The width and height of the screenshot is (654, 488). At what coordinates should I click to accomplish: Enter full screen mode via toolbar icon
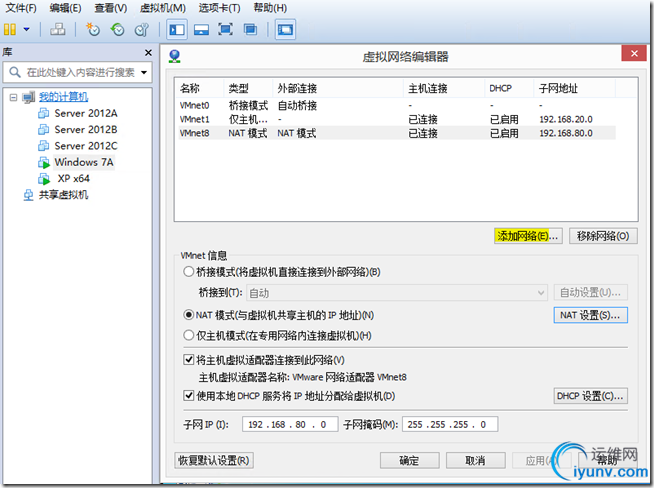tap(226, 29)
